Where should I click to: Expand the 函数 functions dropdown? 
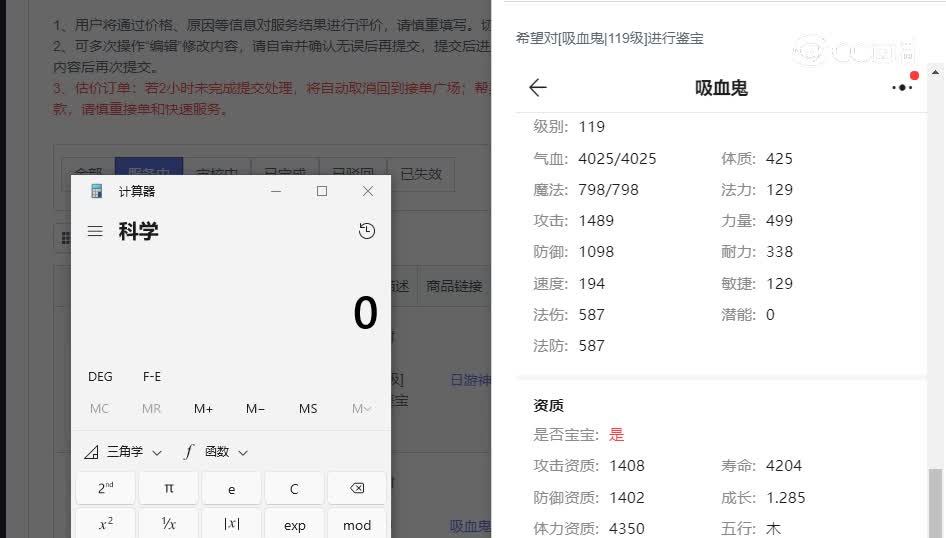(x=215, y=452)
